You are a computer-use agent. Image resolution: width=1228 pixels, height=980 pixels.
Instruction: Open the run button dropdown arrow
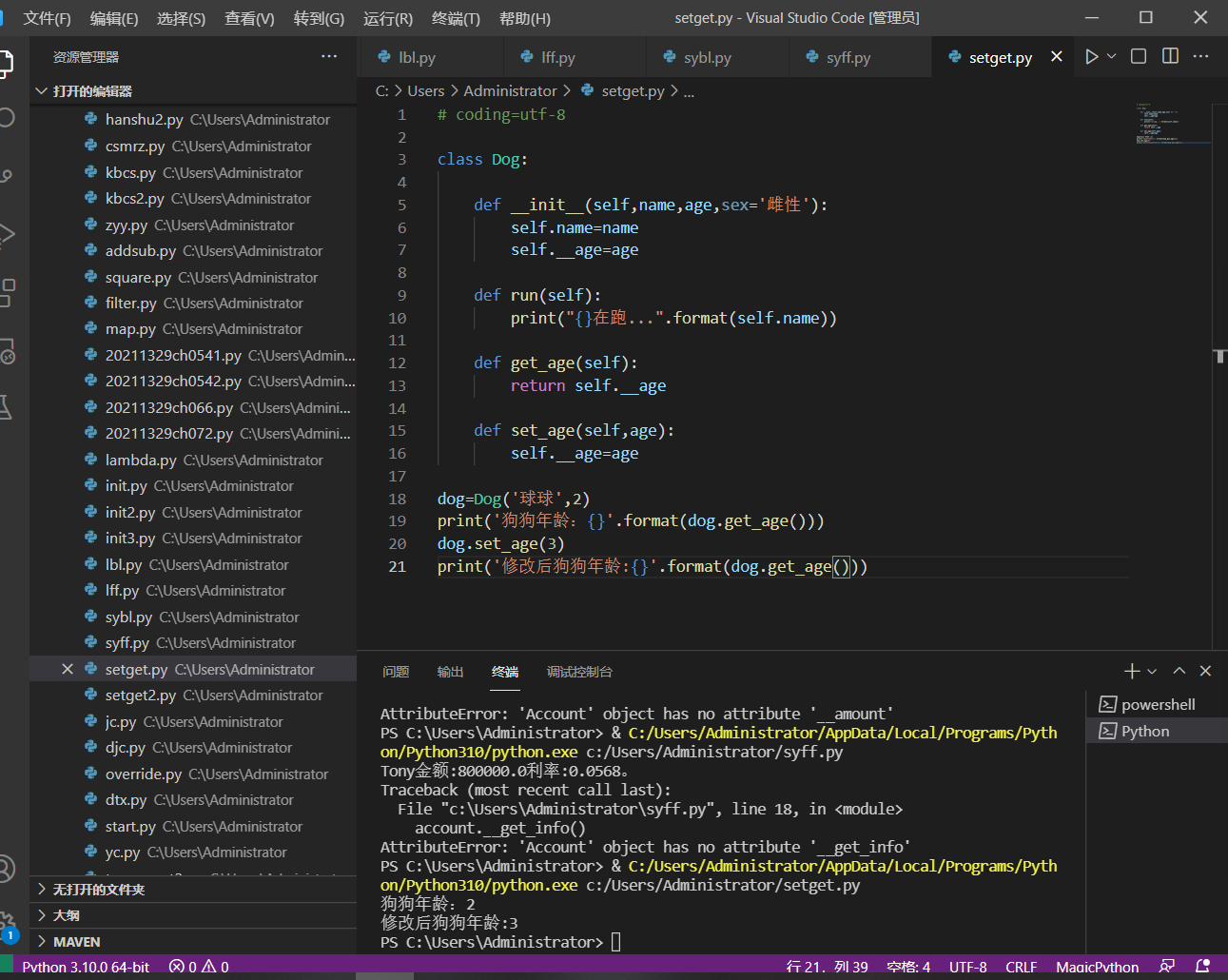[1111, 57]
